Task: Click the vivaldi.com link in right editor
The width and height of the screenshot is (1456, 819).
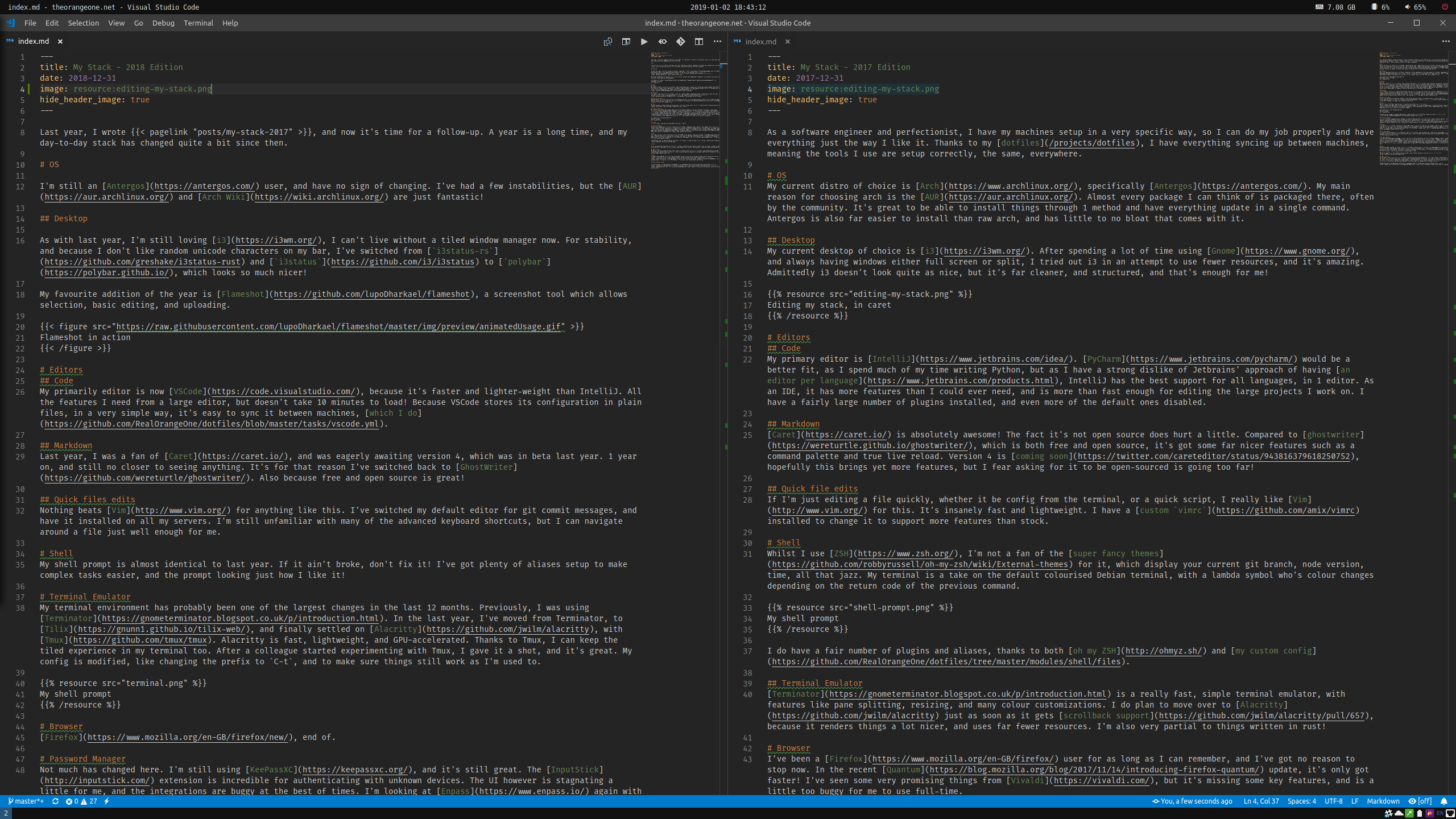Action: pos(1101,780)
